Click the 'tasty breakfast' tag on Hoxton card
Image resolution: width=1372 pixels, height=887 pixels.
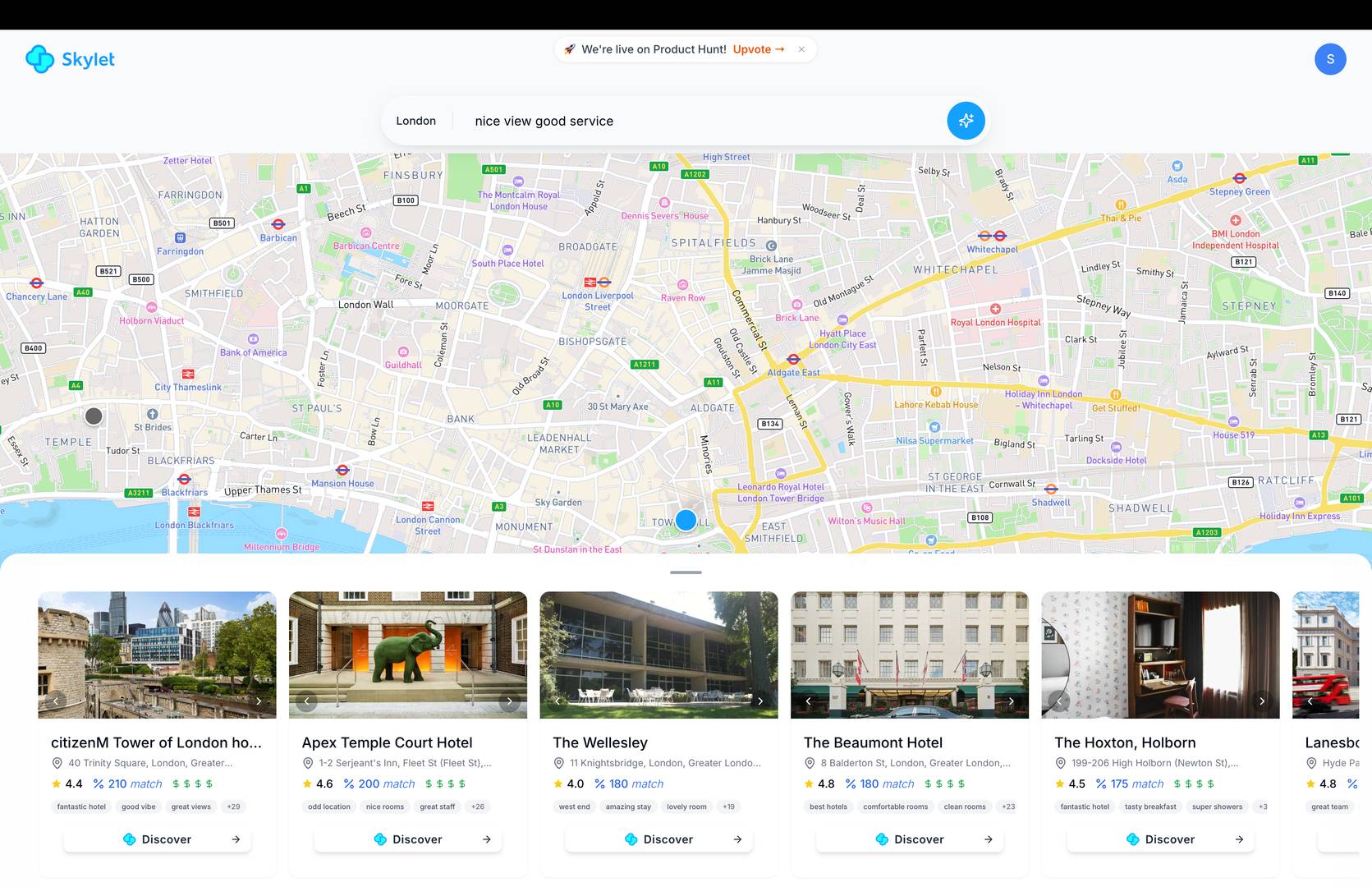pyautogui.click(x=1150, y=807)
